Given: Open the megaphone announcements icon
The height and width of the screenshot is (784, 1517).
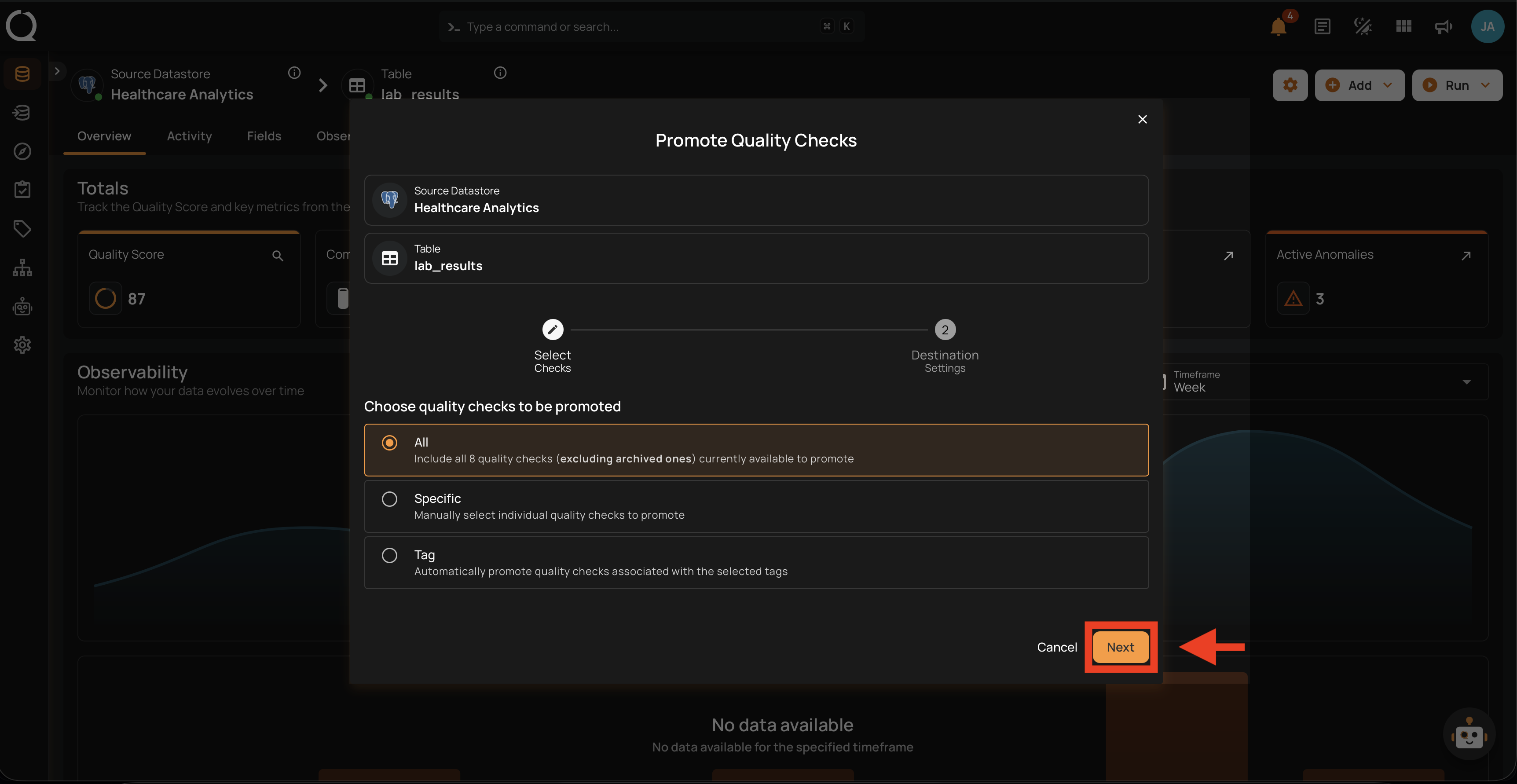Looking at the screenshot, I should [x=1444, y=26].
